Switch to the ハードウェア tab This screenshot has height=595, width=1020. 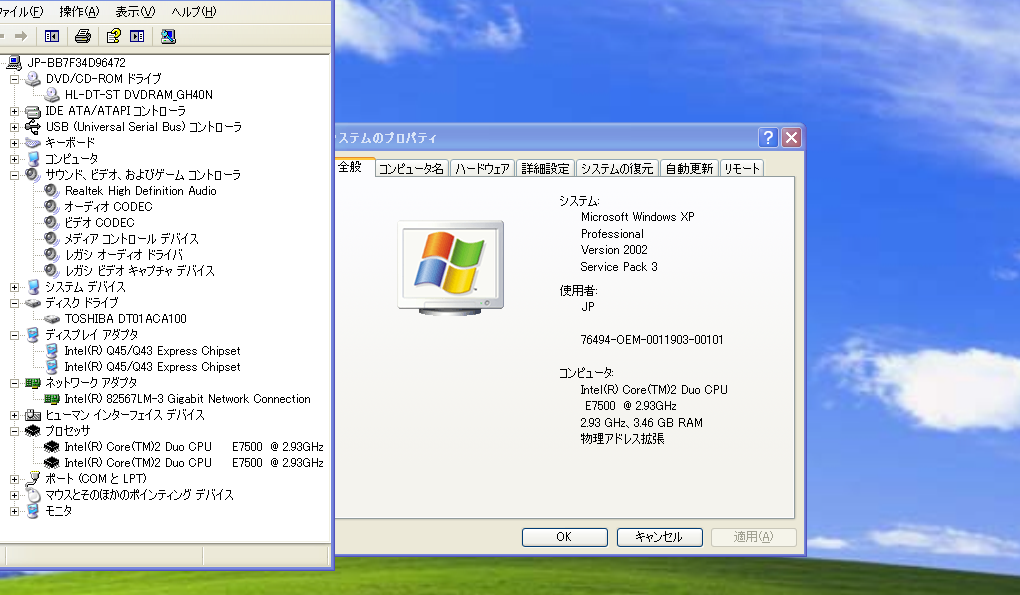click(482, 168)
